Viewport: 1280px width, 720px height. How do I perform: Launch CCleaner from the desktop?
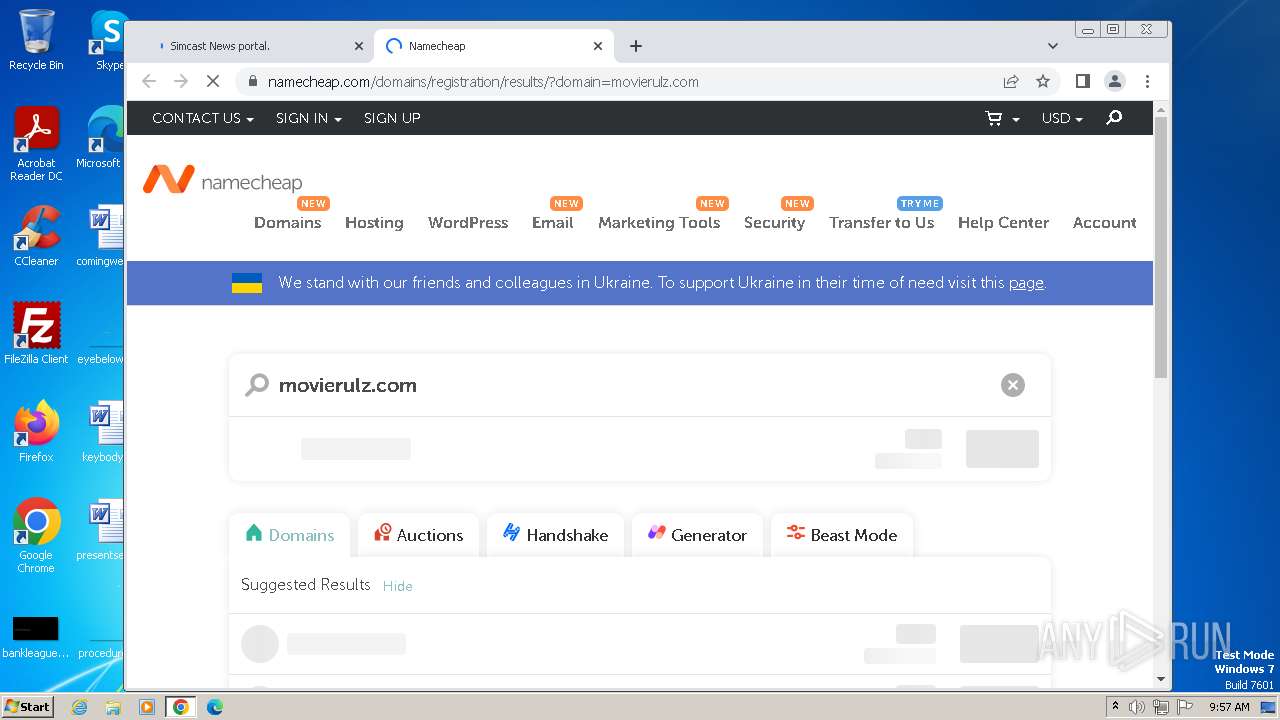pyautogui.click(x=36, y=236)
